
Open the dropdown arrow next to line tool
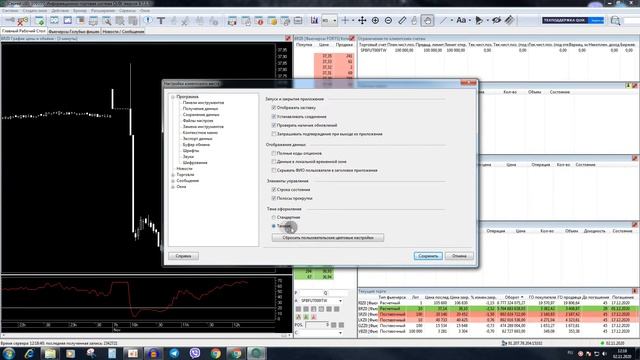451,20
